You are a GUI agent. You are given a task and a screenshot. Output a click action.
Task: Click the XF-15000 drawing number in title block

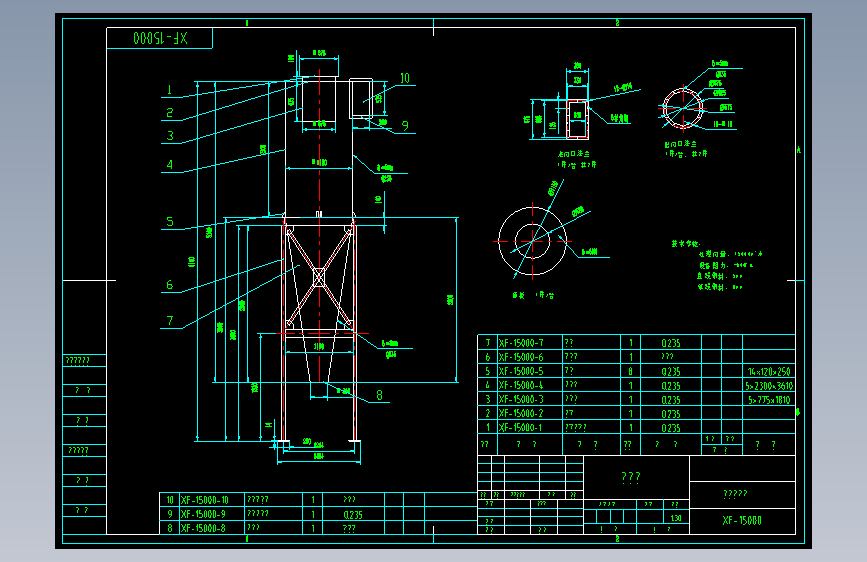pos(742,521)
